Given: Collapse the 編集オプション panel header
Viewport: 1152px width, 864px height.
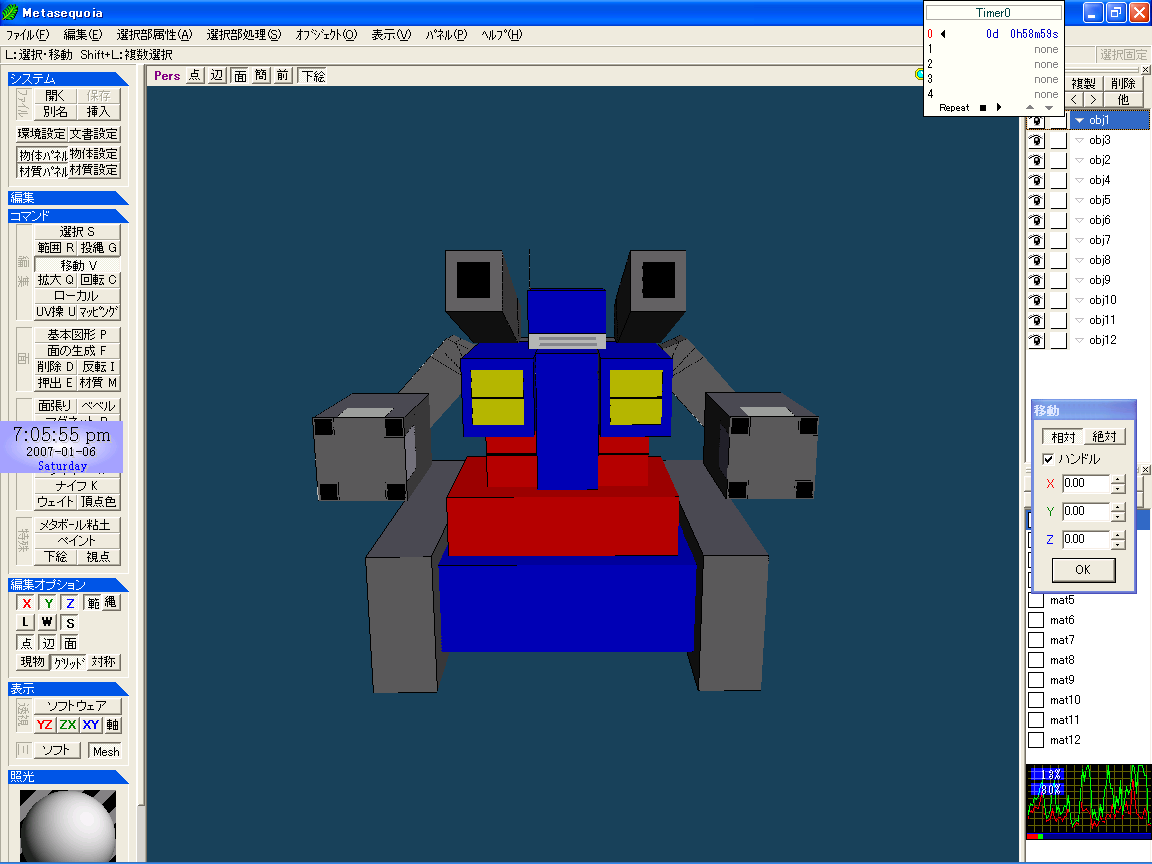Looking at the screenshot, I should (68, 585).
